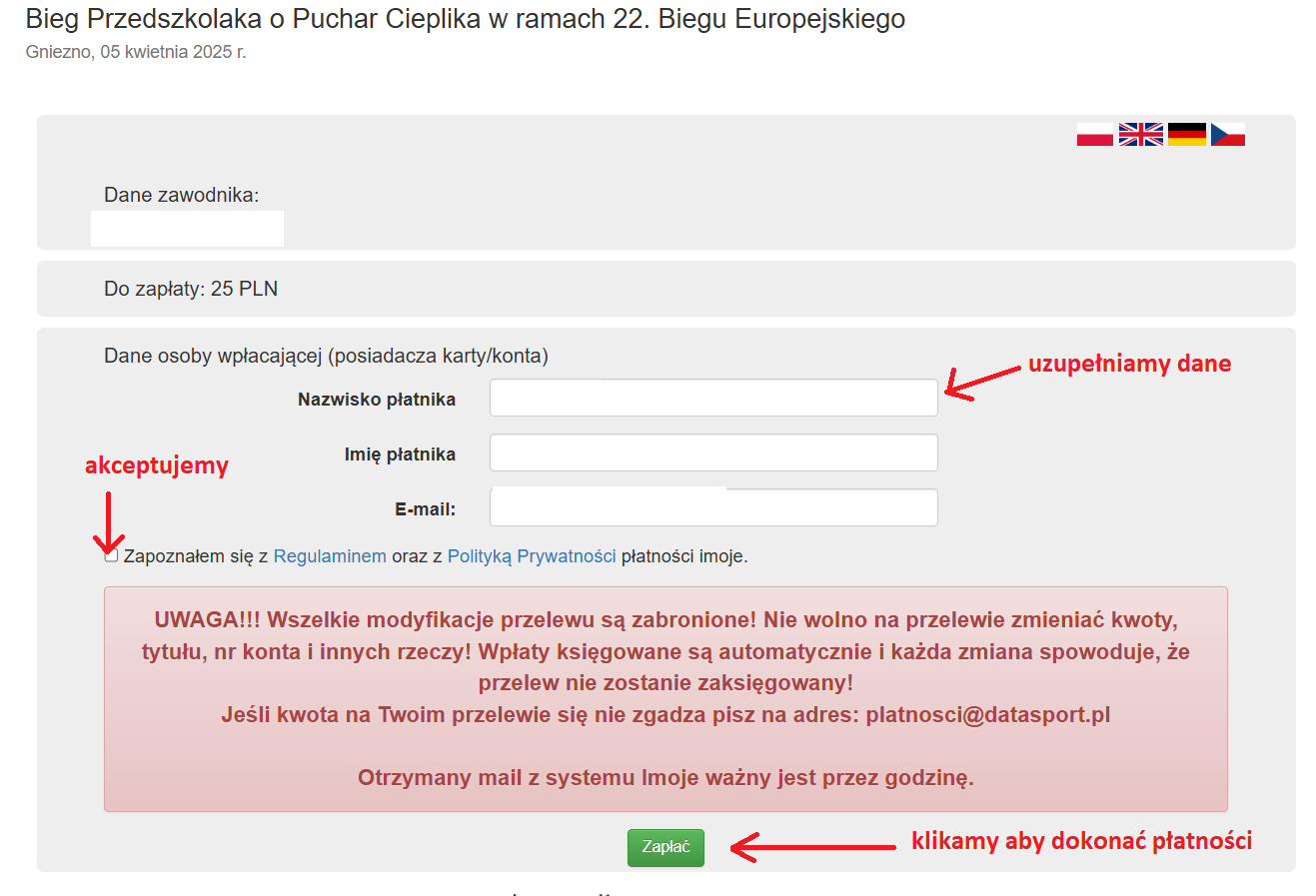
Task: Select the British flag for English
Action: pyautogui.click(x=1140, y=134)
